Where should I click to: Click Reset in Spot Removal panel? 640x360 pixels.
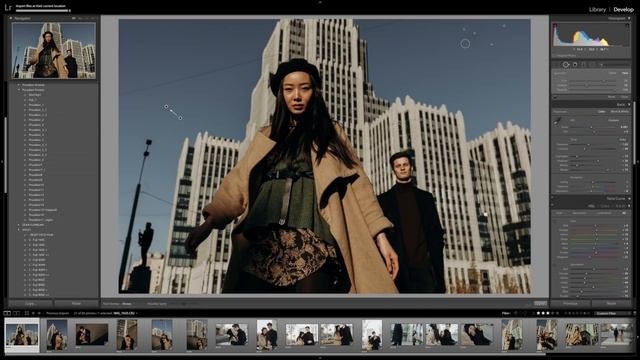611,97
